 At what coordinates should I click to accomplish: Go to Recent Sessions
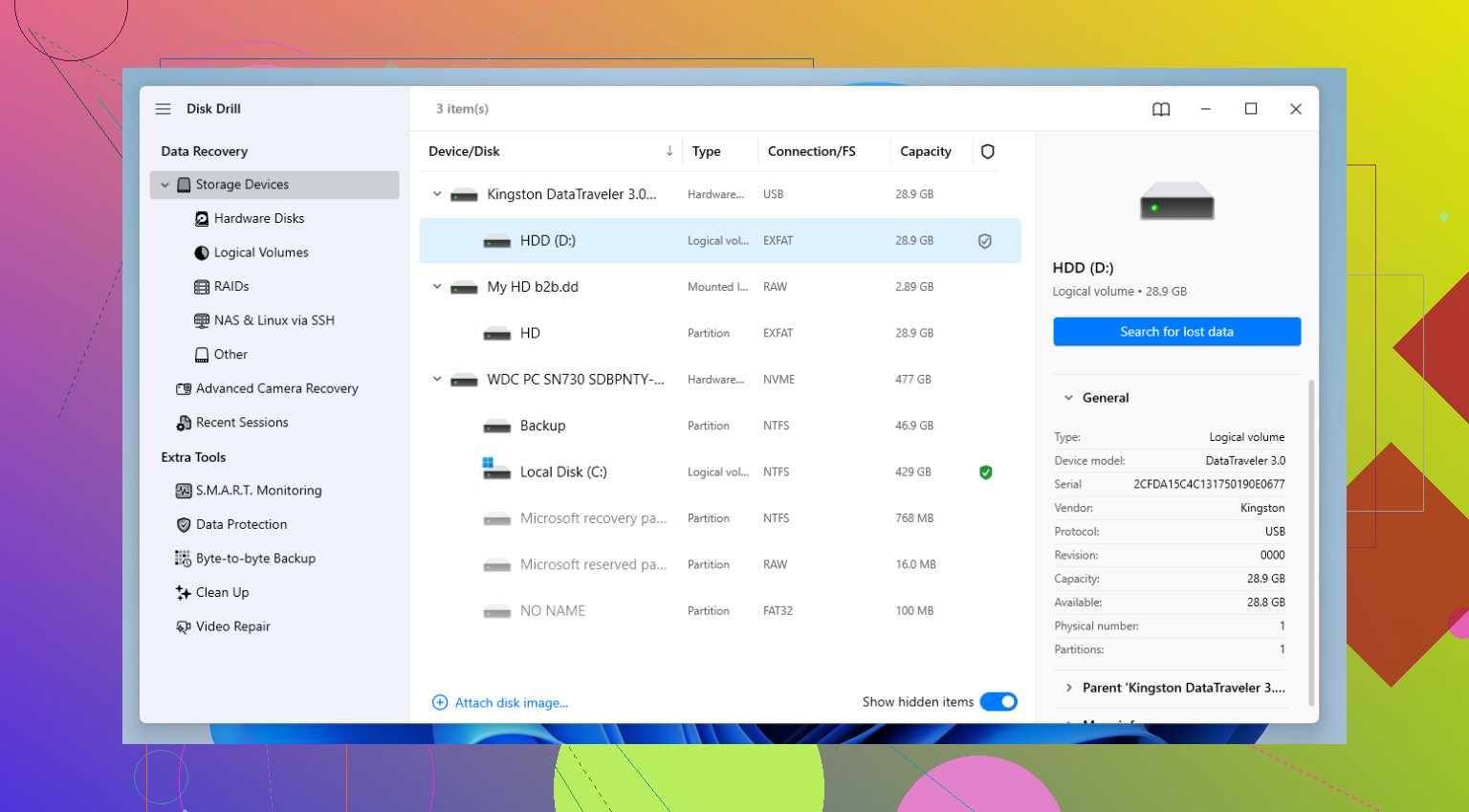click(x=242, y=423)
